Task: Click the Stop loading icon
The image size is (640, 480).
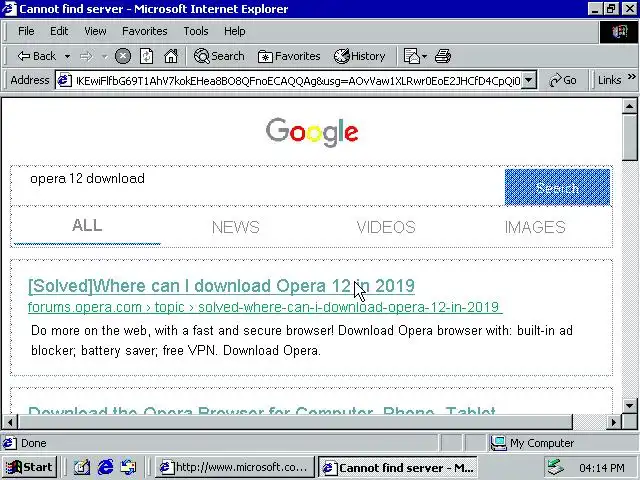Action: (122, 56)
